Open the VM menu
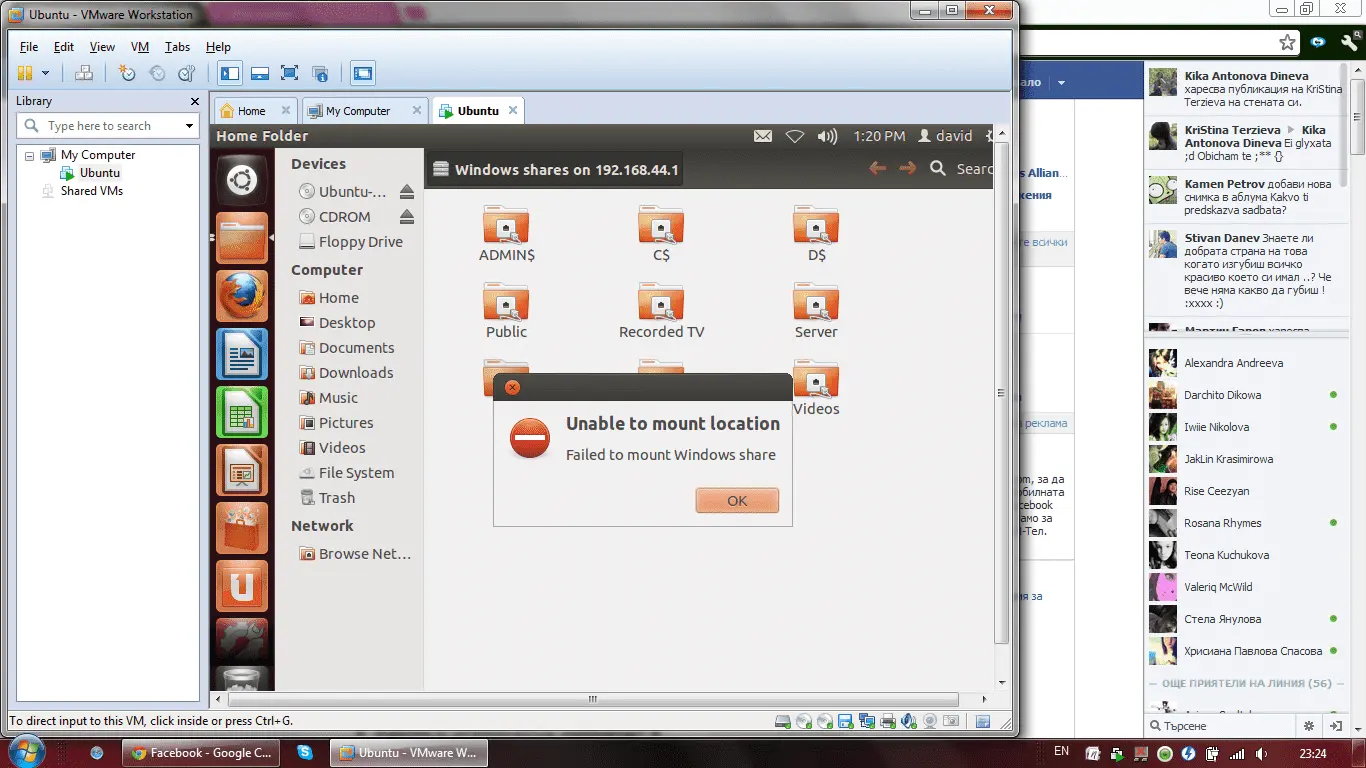This screenshot has width=1366, height=768. (140, 47)
